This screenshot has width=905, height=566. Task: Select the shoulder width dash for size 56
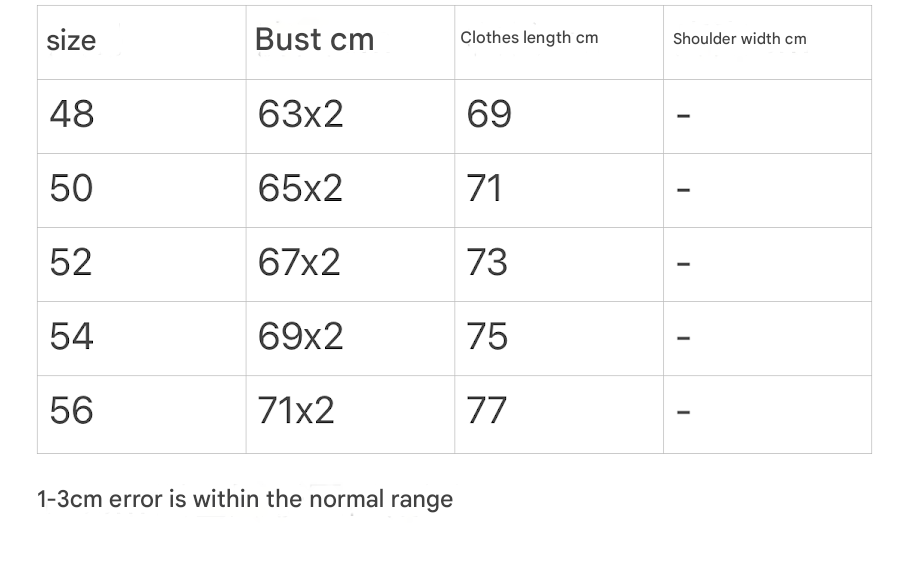(x=684, y=412)
